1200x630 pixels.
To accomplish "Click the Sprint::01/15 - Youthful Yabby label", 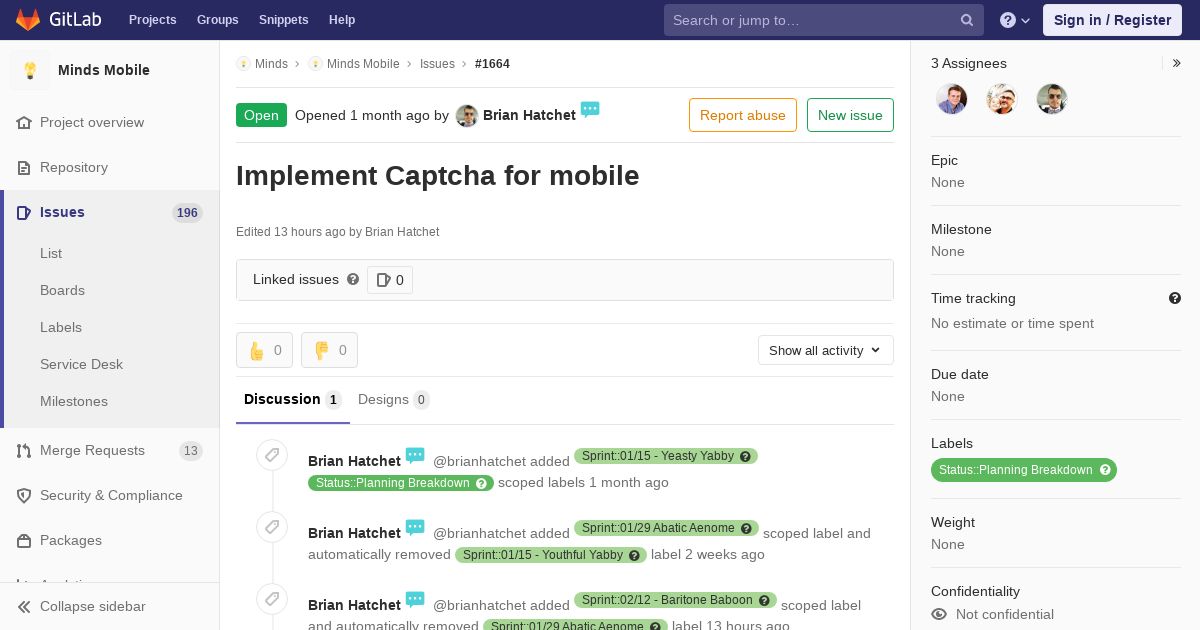I will (543, 555).
